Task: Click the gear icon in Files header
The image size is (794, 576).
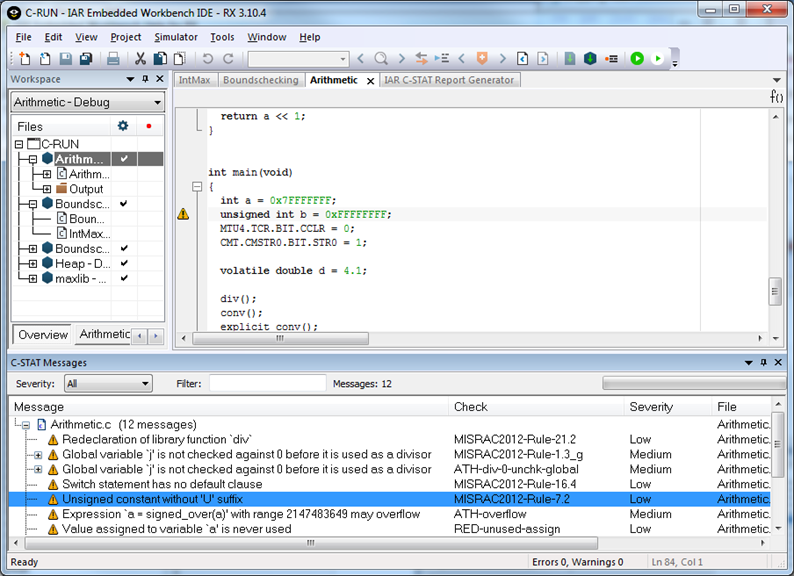Action: [123, 126]
